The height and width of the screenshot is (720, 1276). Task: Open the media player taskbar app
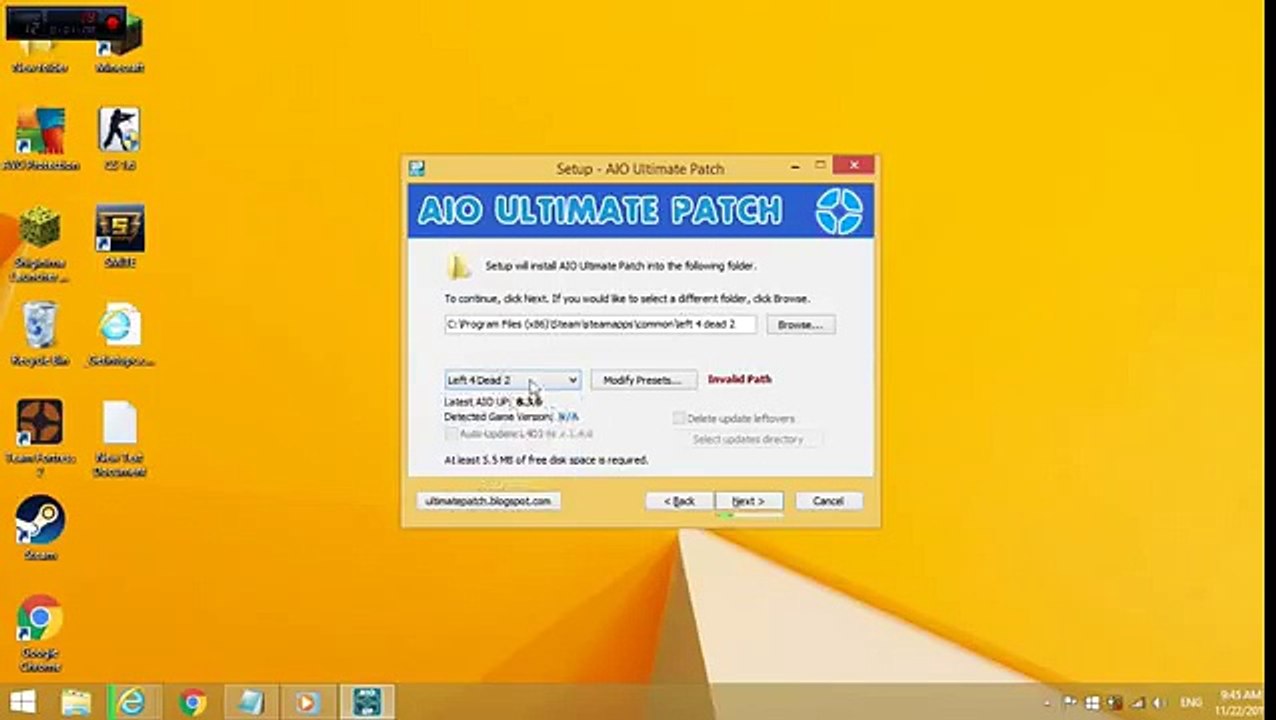(307, 702)
